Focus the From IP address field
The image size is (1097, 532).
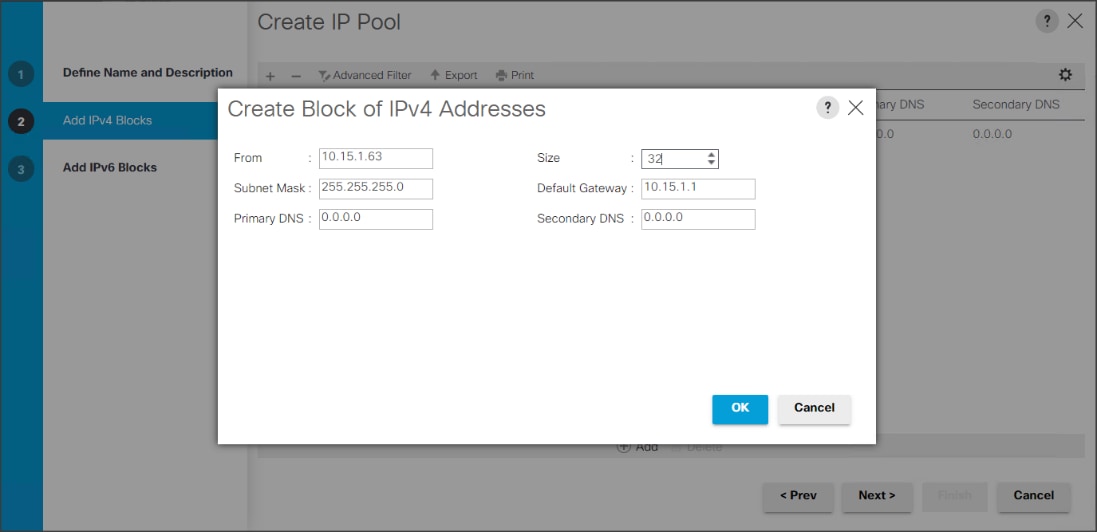click(376, 158)
